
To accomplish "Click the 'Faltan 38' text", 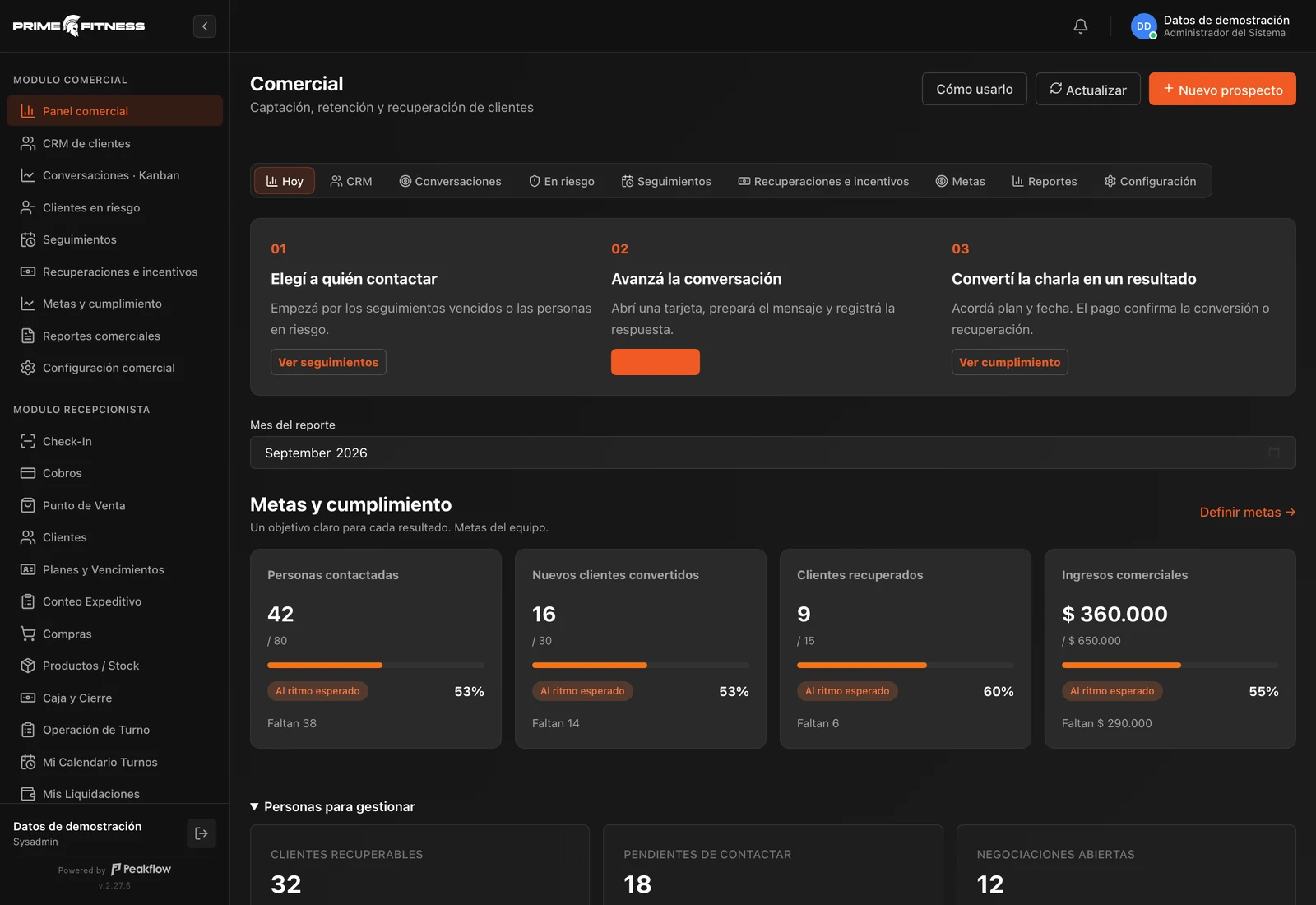I will point(292,723).
